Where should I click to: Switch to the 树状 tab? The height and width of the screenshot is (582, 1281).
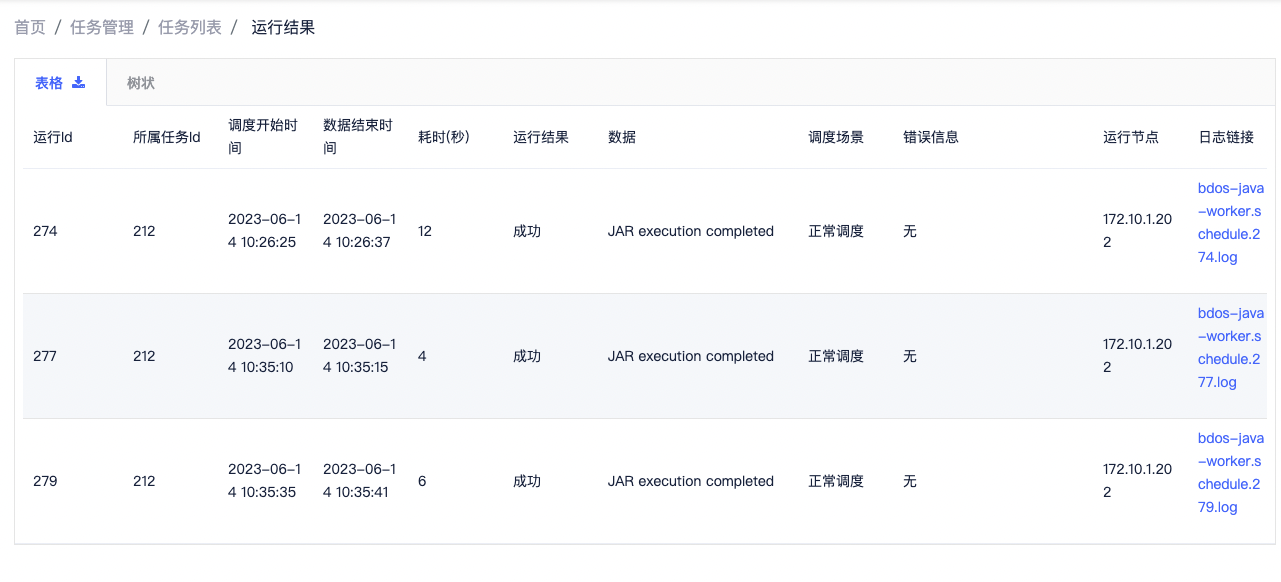pyautogui.click(x=141, y=83)
